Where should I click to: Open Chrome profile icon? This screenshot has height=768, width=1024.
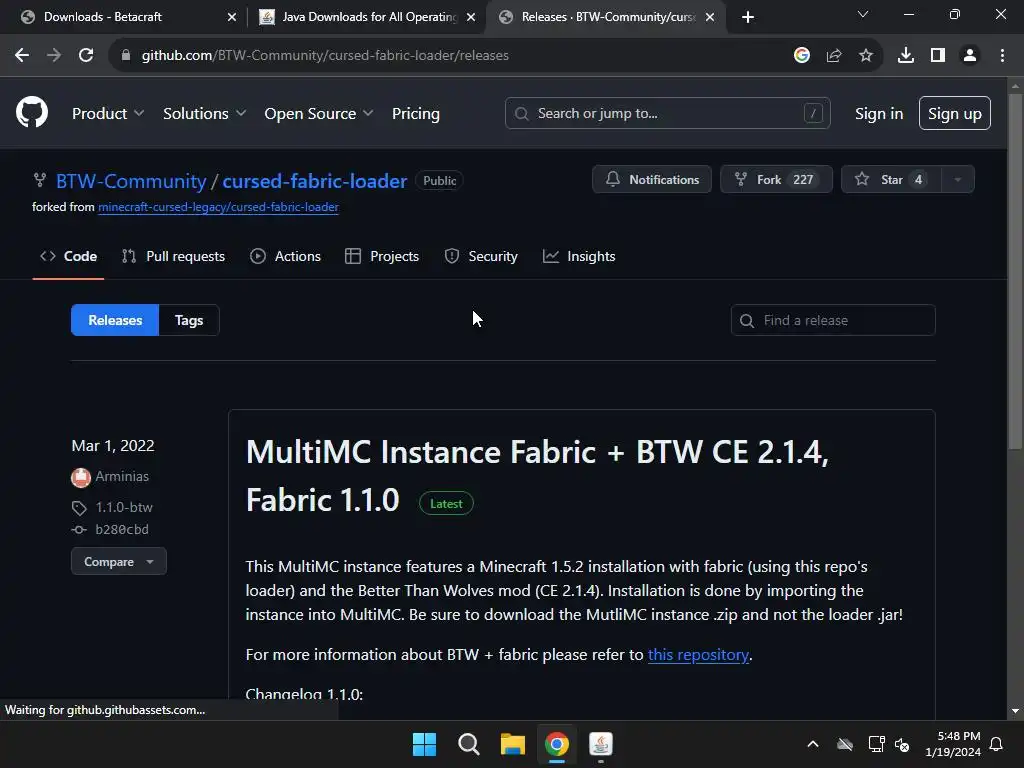[x=970, y=56]
